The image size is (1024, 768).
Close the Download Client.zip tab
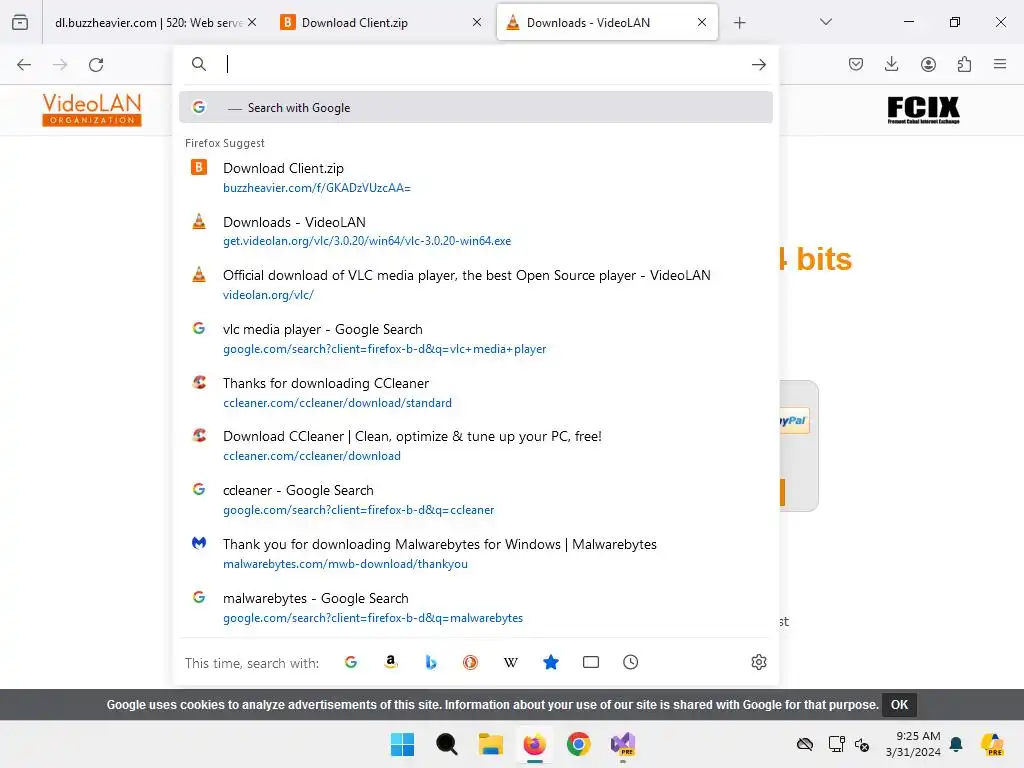click(477, 22)
